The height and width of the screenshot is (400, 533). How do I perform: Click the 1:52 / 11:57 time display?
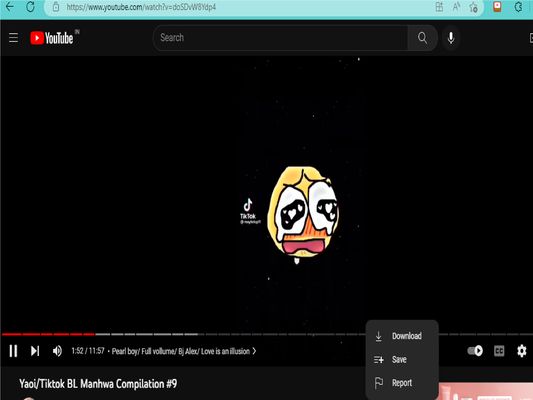88,351
